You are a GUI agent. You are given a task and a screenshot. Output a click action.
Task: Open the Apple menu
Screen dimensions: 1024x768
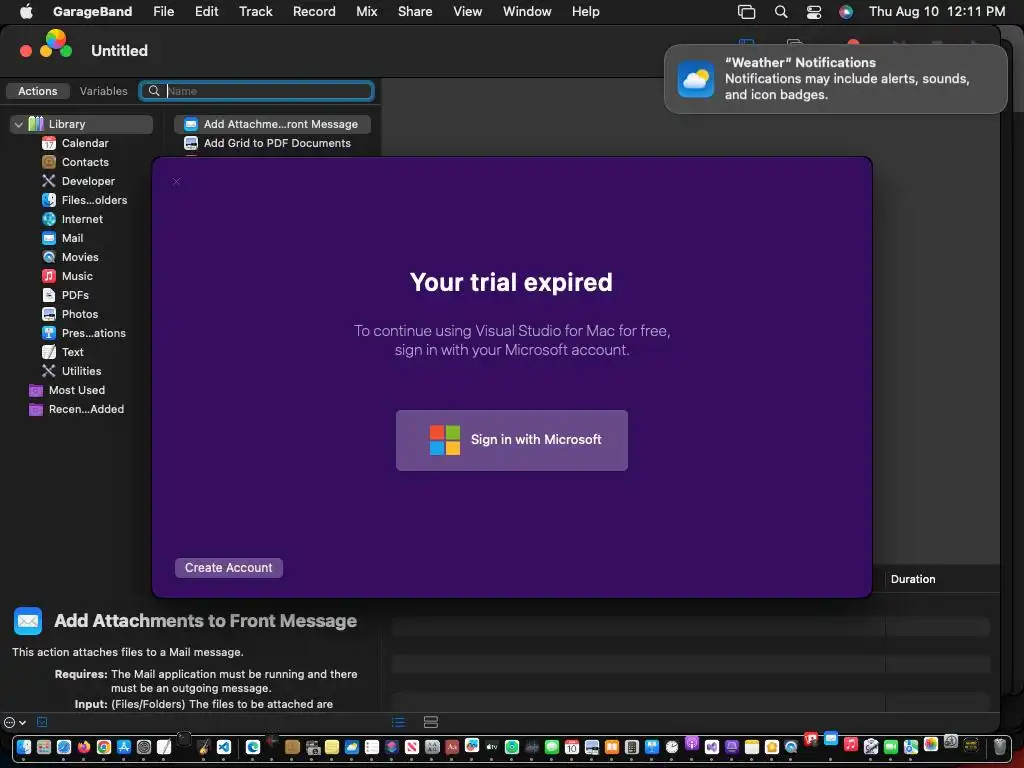click(x=26, y=12)
